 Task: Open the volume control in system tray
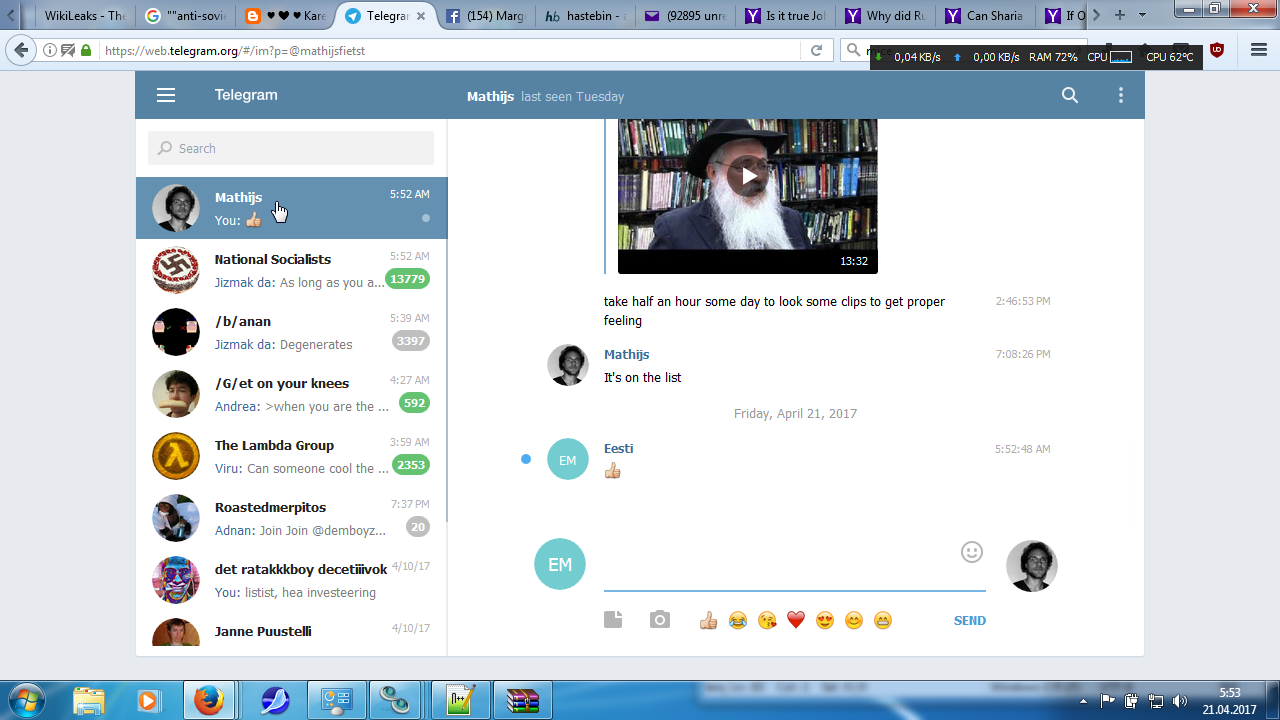tap(1179, 701)
